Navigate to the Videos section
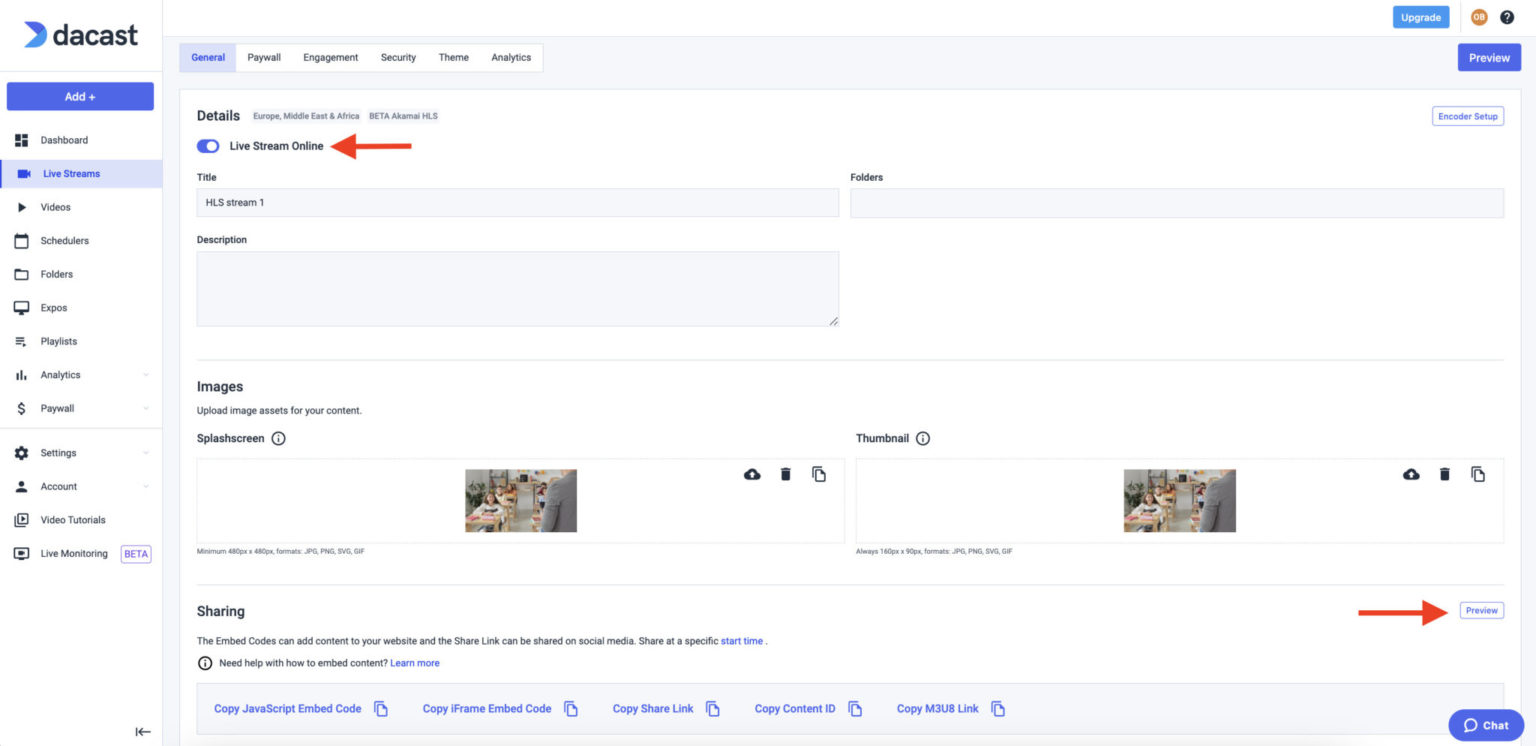The height and width of the screenshot is (746, 1536). tap(54, 207)
